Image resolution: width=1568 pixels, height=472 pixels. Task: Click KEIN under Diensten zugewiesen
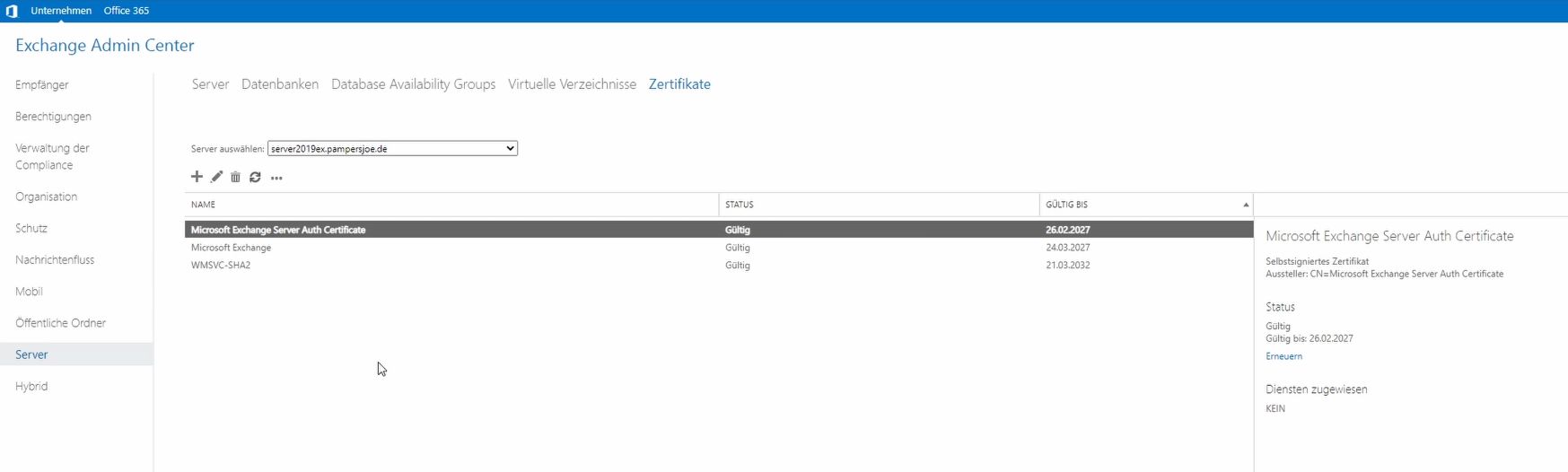tap(1275, 408)
